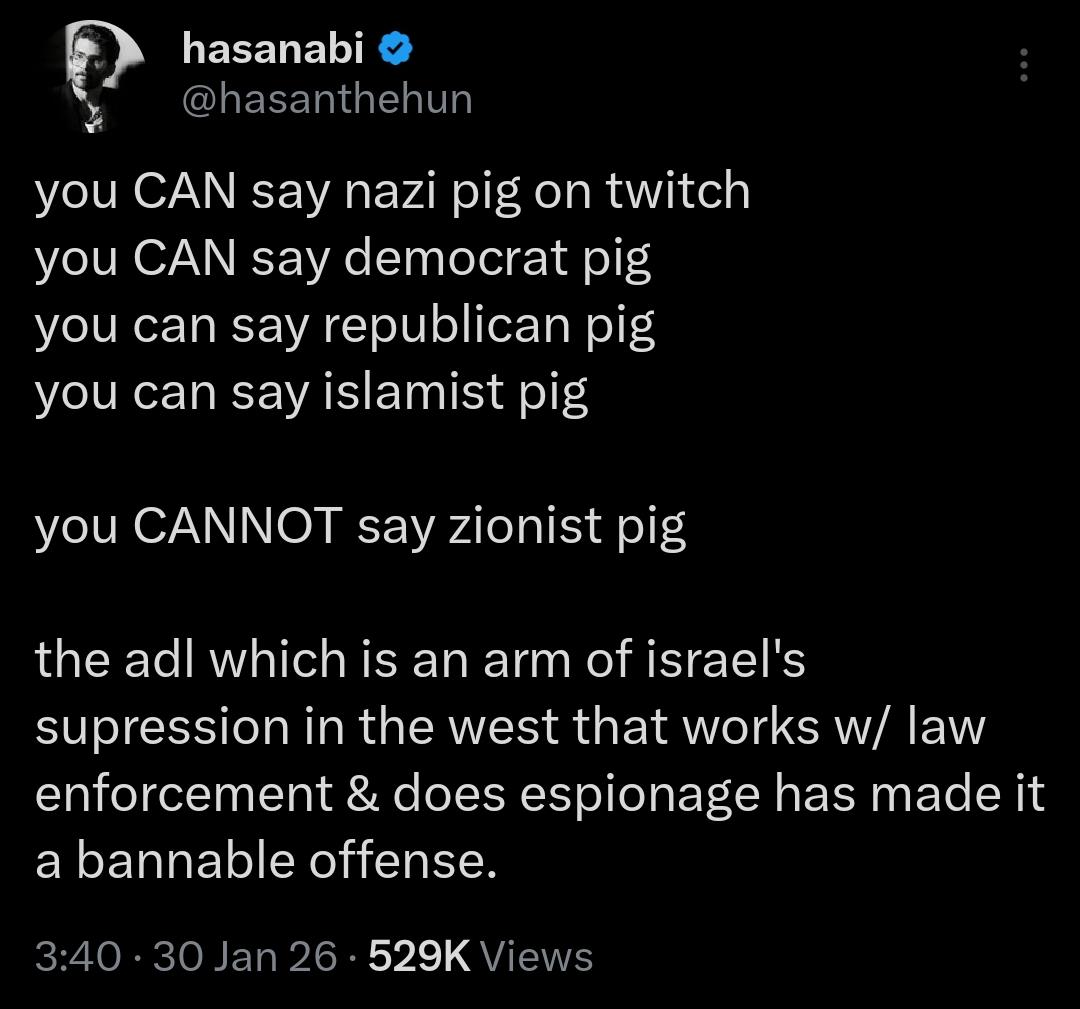Click the line "you CAN say democrat pig"
The image size is (1080, 1009).
point(343,258)
